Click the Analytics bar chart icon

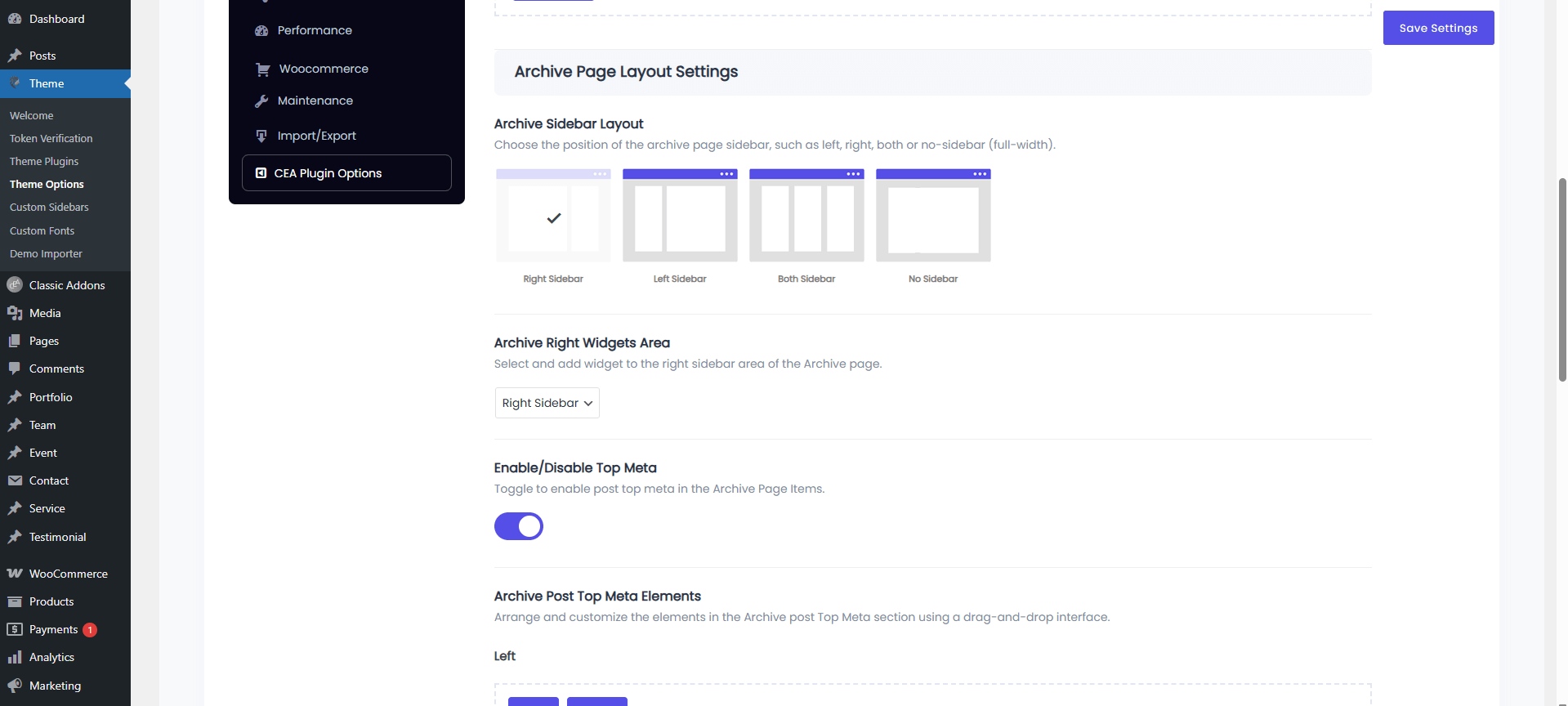pyautogui.click(x=15, y=657)
